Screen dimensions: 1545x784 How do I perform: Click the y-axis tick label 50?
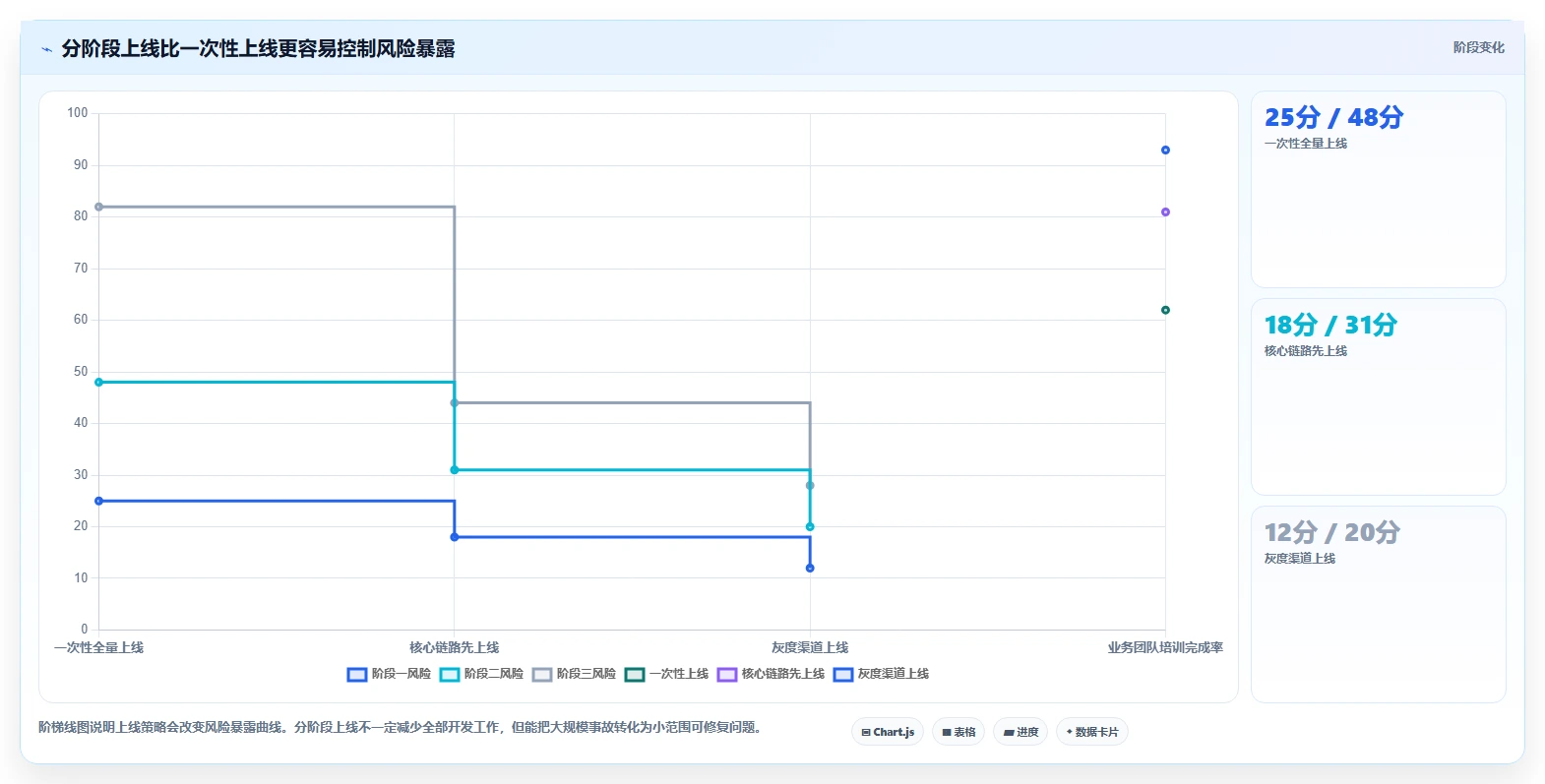[x=81, y=372]
